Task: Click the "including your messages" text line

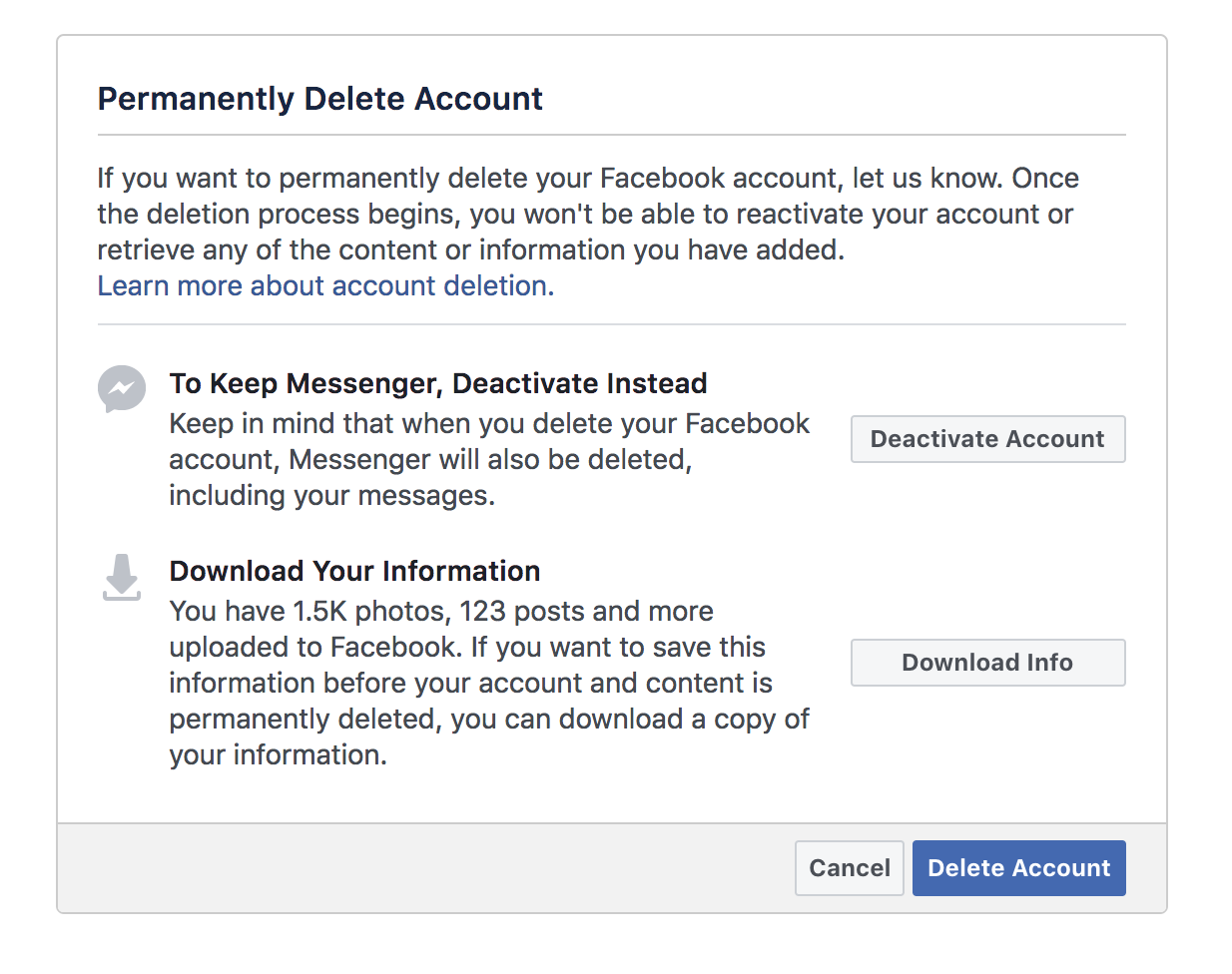Action: (331, 496)
